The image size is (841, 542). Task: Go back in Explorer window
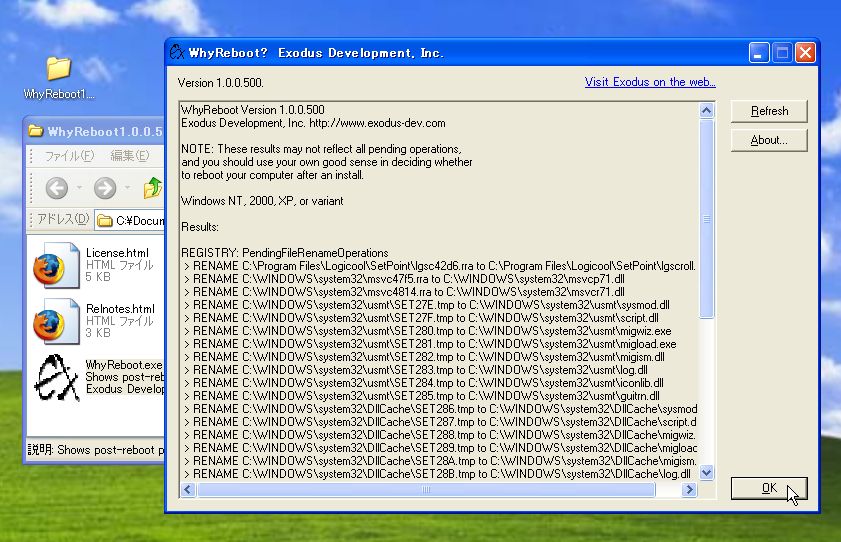pyautogui.click(x=56, y=188)
